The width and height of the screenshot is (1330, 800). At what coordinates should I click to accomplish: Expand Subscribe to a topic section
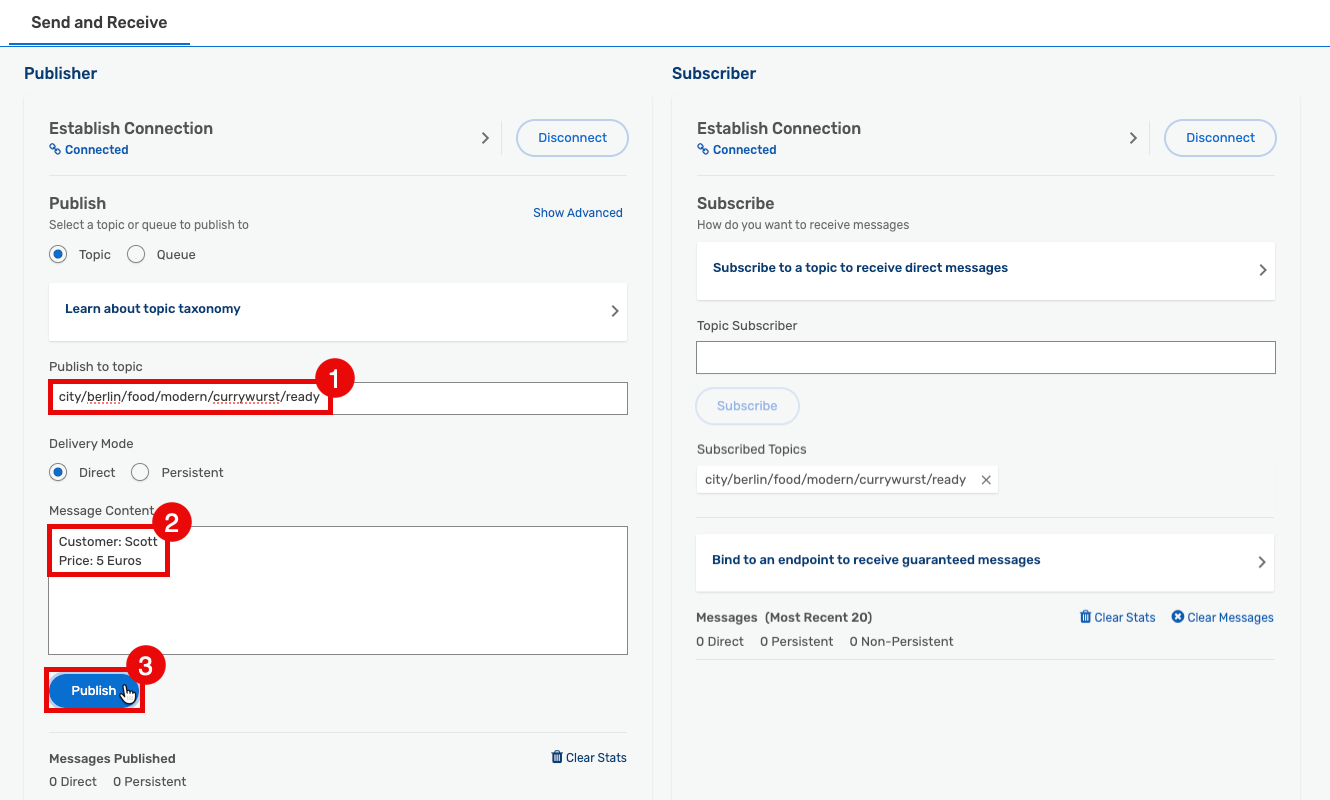click(986, 270)
